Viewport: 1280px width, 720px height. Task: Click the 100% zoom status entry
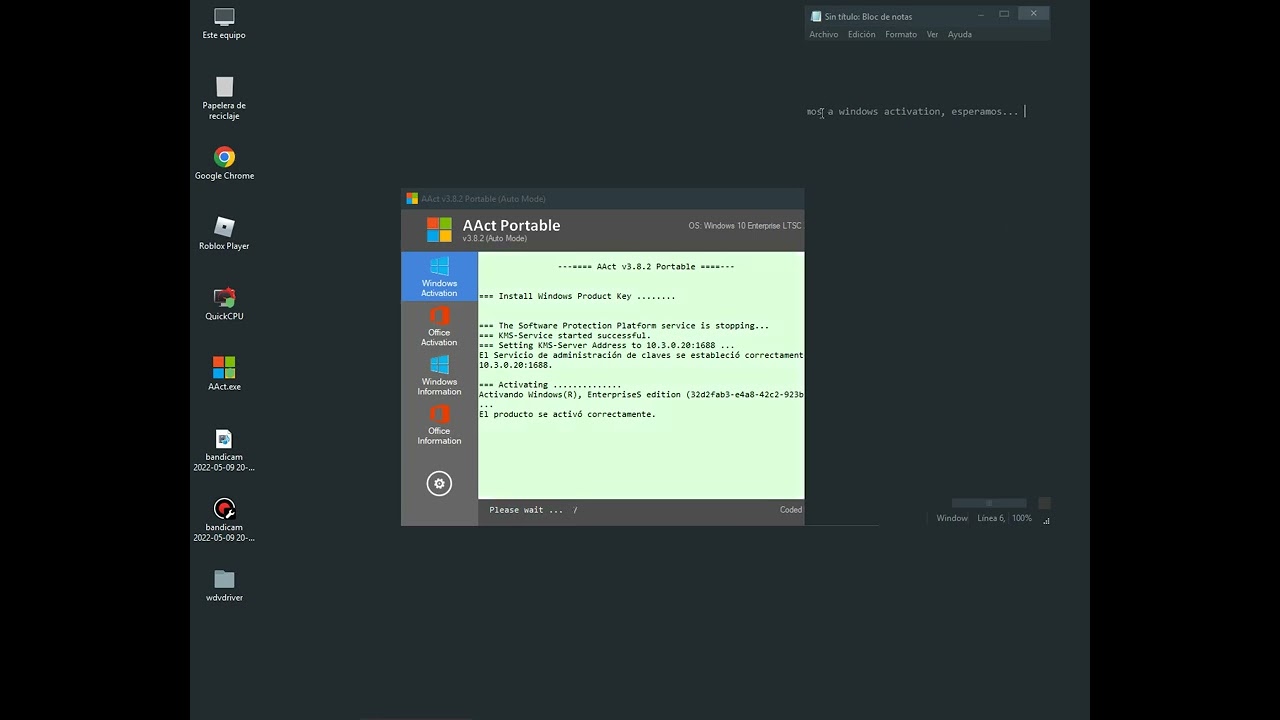pyautogui.click(x=1021, y=518)
